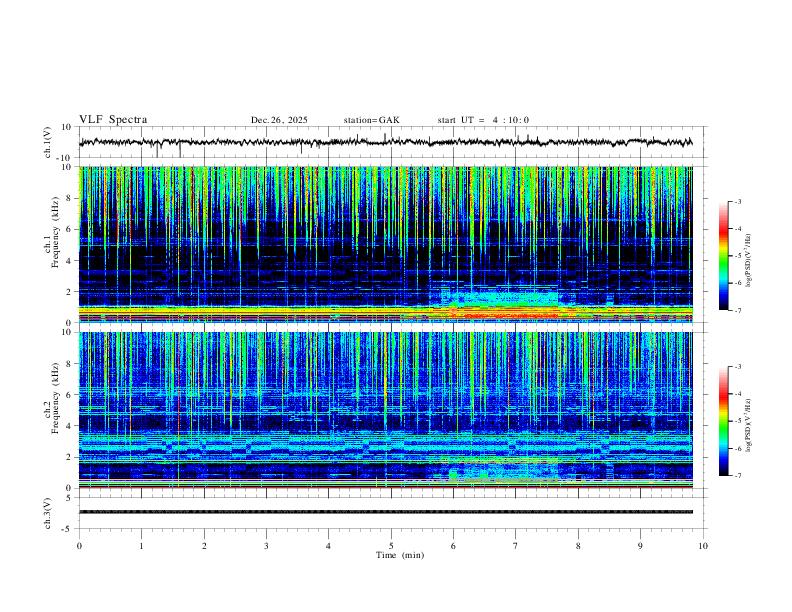Screen dimensions: 792x612
Task: Click the 'Time (min)' axis label
Action: click(400, 555)
